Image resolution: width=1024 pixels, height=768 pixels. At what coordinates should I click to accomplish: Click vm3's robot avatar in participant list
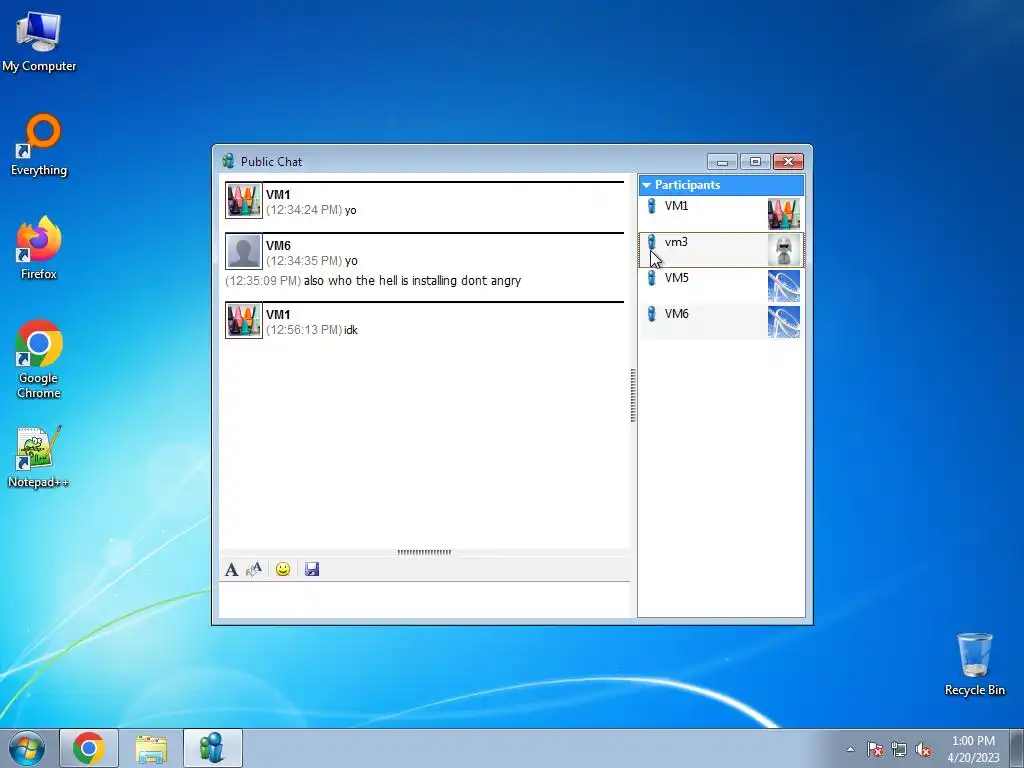pos(784,250)
